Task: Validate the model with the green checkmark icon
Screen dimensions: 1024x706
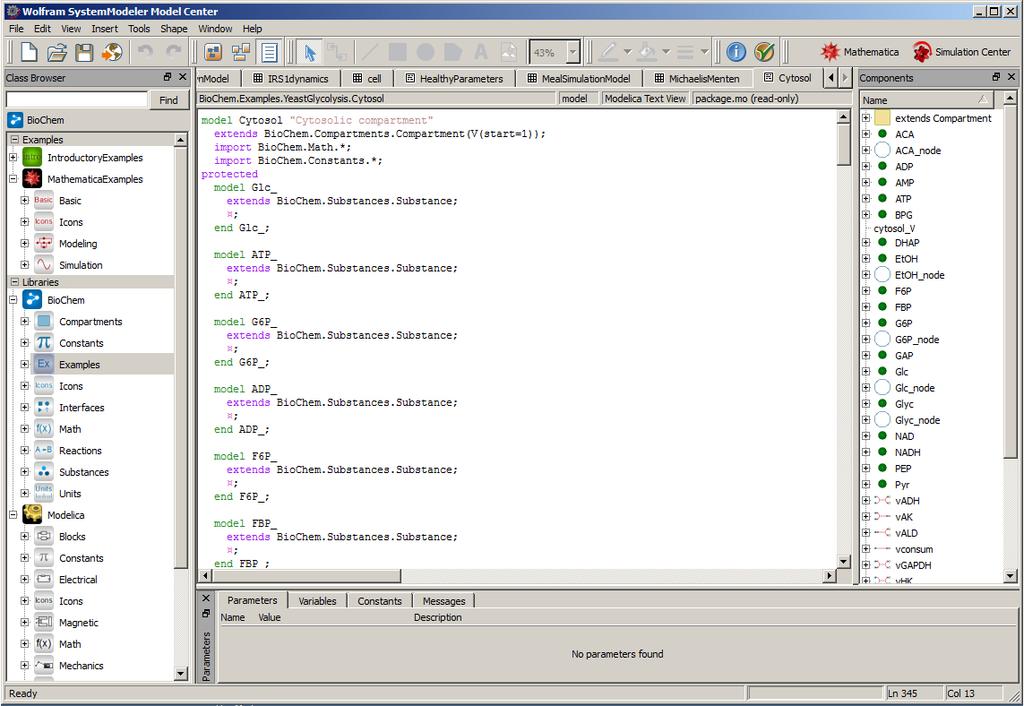Action: point(764,52)
